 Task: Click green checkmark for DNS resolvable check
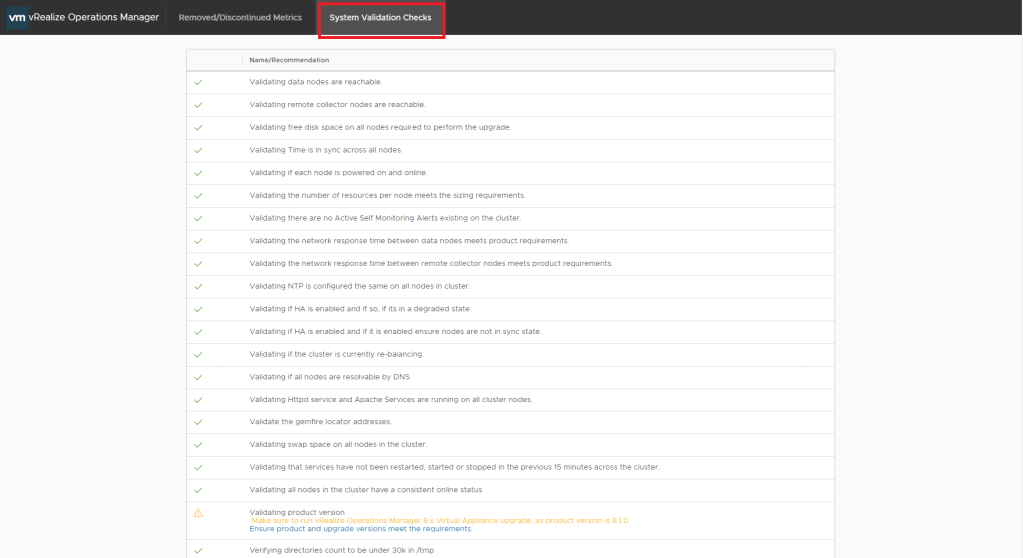coord(198,377)
